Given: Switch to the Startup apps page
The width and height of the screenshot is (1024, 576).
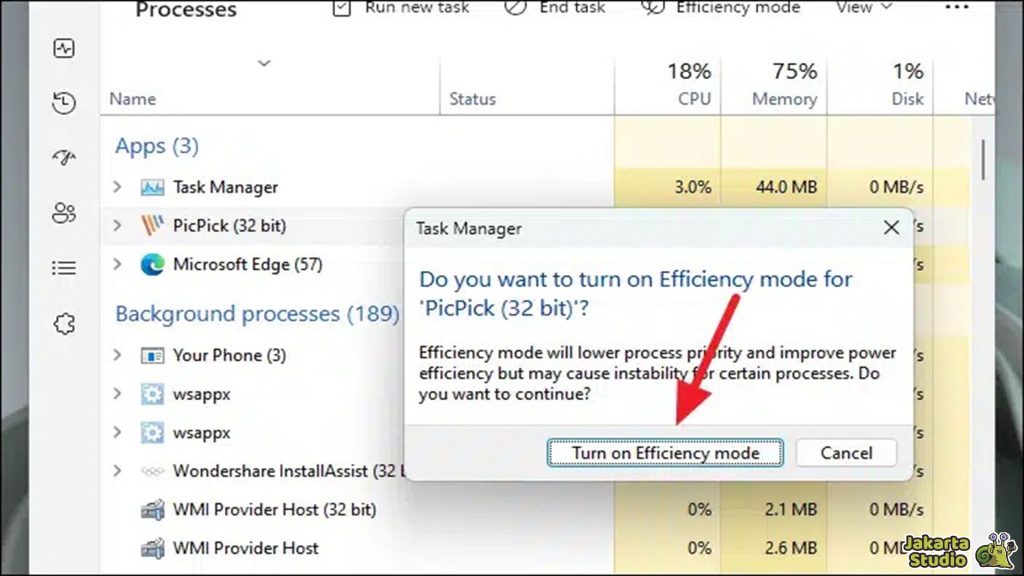Looking at the screenshot, I should [63, 158].
